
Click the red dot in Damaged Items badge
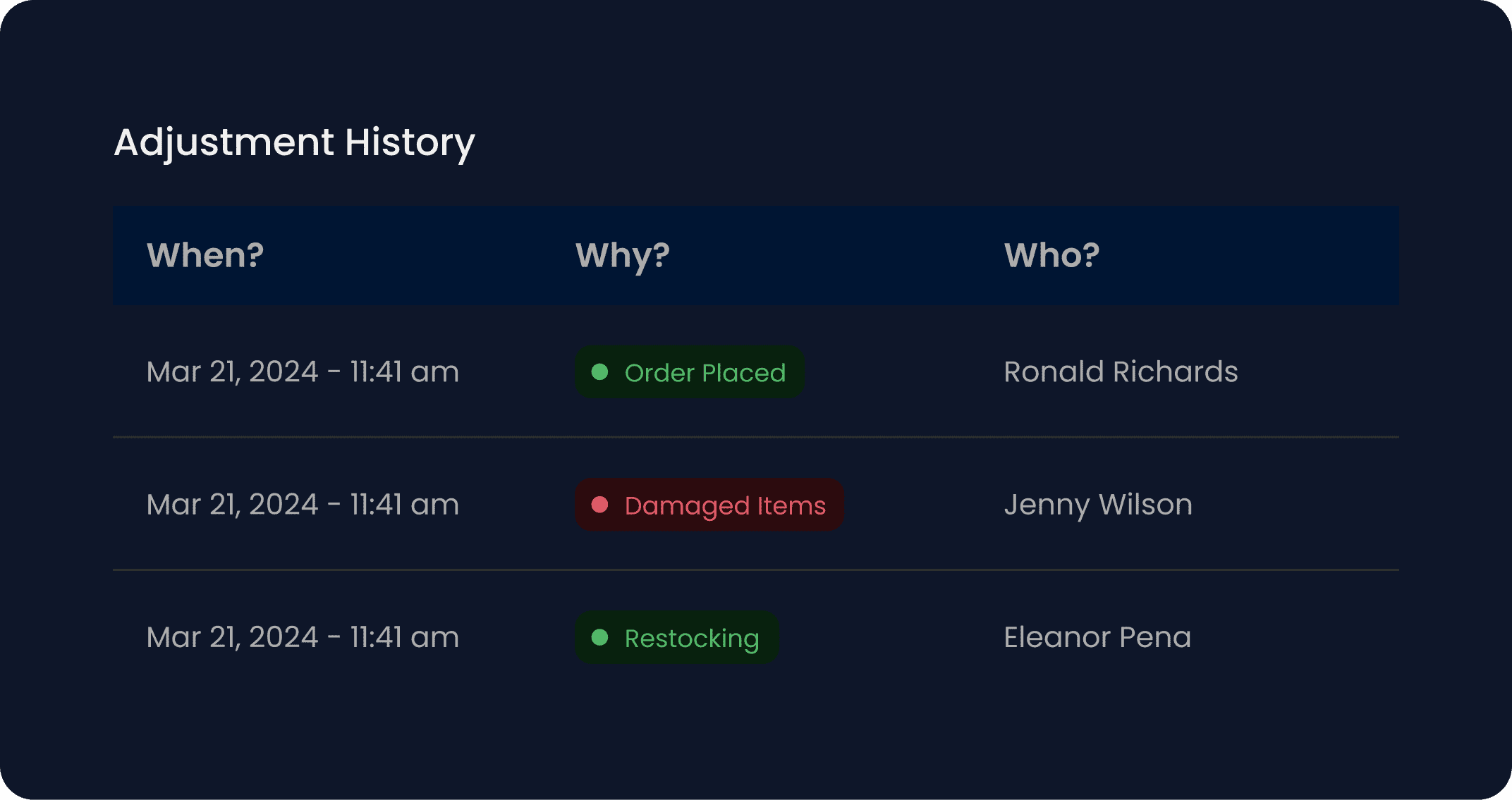tap(600, 505)
